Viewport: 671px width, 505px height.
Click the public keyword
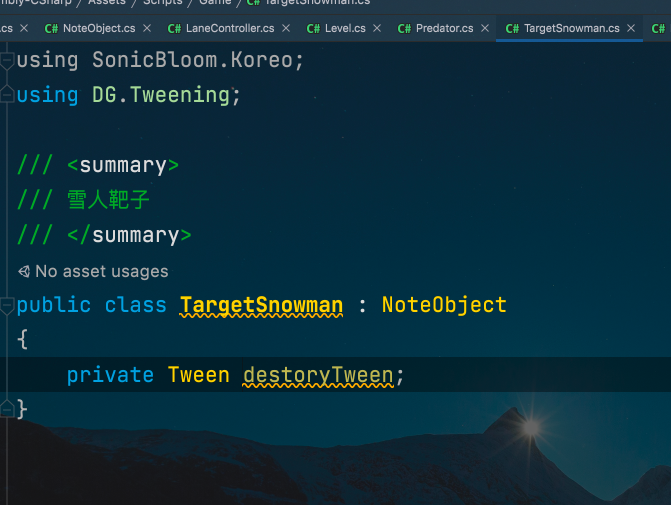coord(53,305)
